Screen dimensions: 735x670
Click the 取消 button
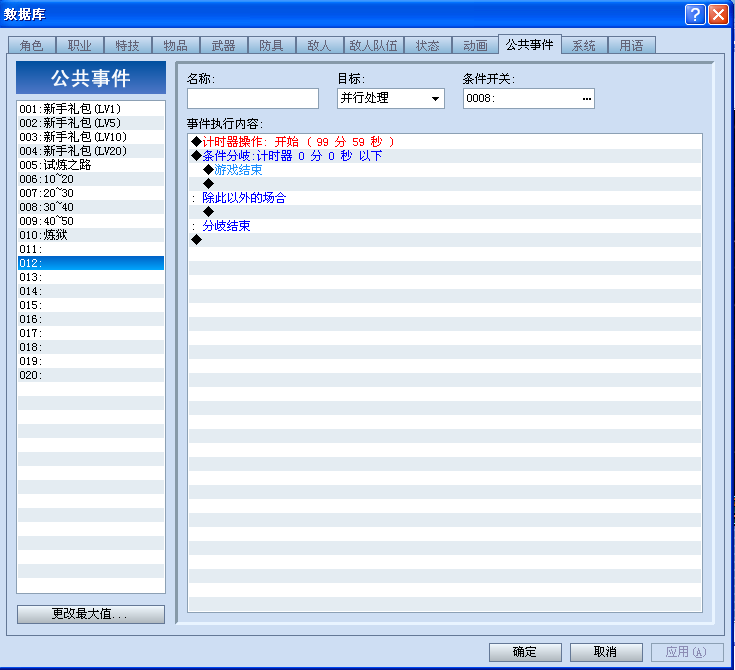tap(606, 652)
